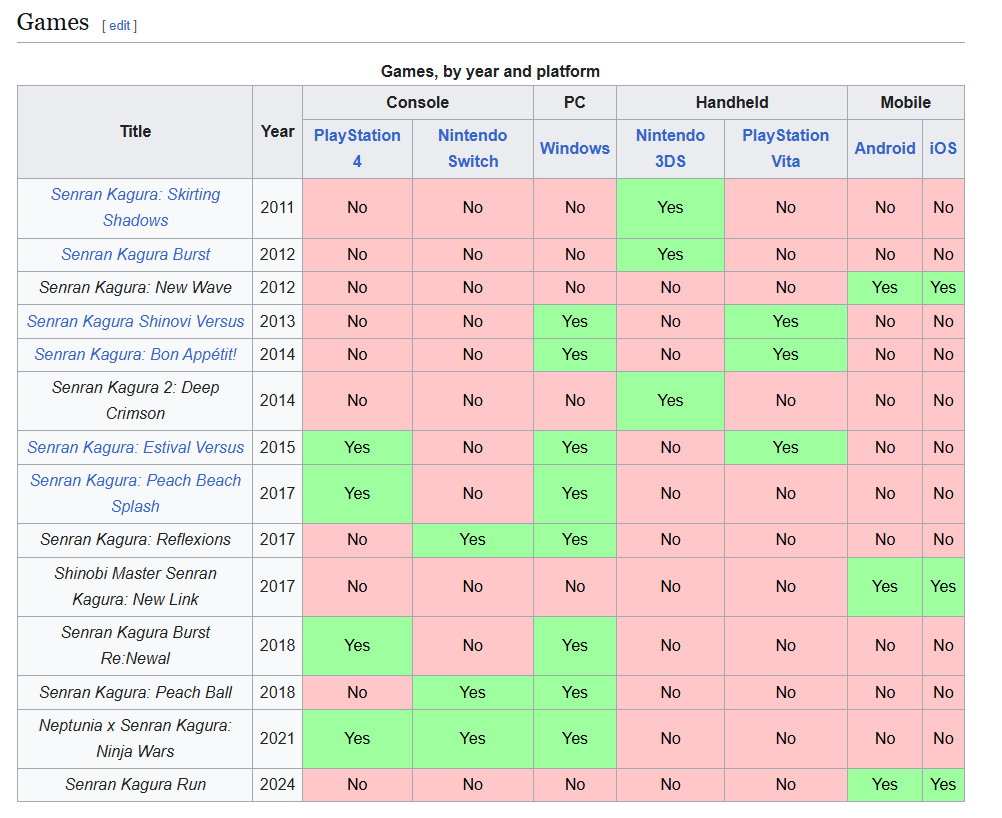Image resolution: width=1002 pixels, height=818 pixels.
Task: Open the iOS column header link
Action: click(x=943, y=148)
